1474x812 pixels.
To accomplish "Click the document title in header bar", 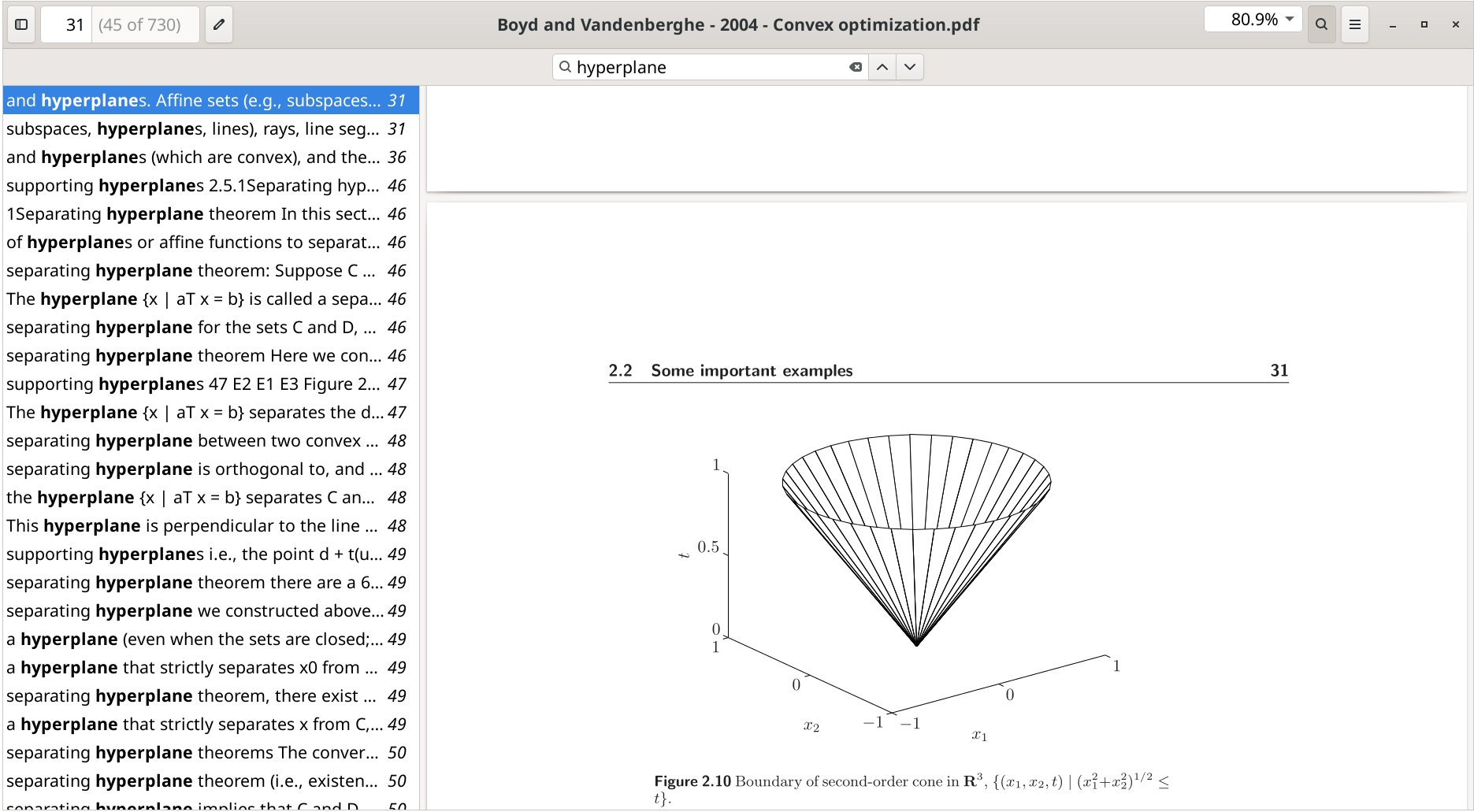I will [x=738, y=24].
